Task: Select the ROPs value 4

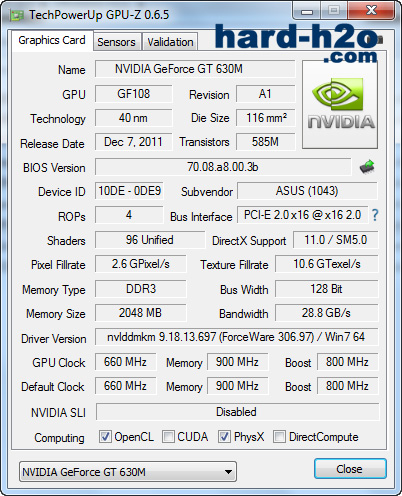Action: (x=129, y=215)
